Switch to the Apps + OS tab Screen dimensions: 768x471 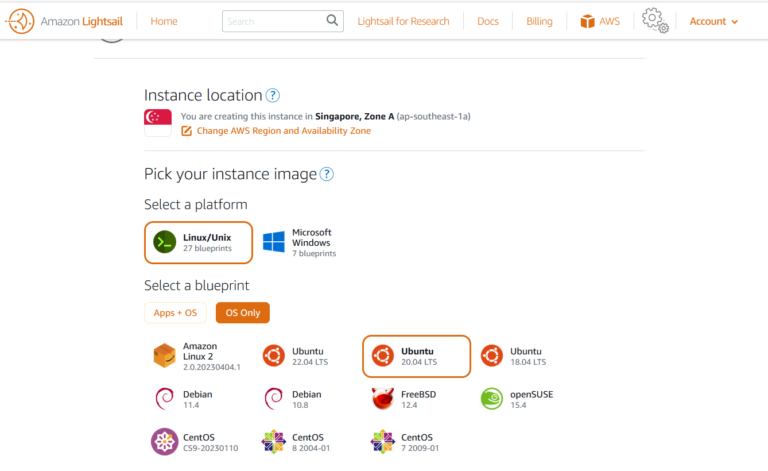tap(175, 313)
